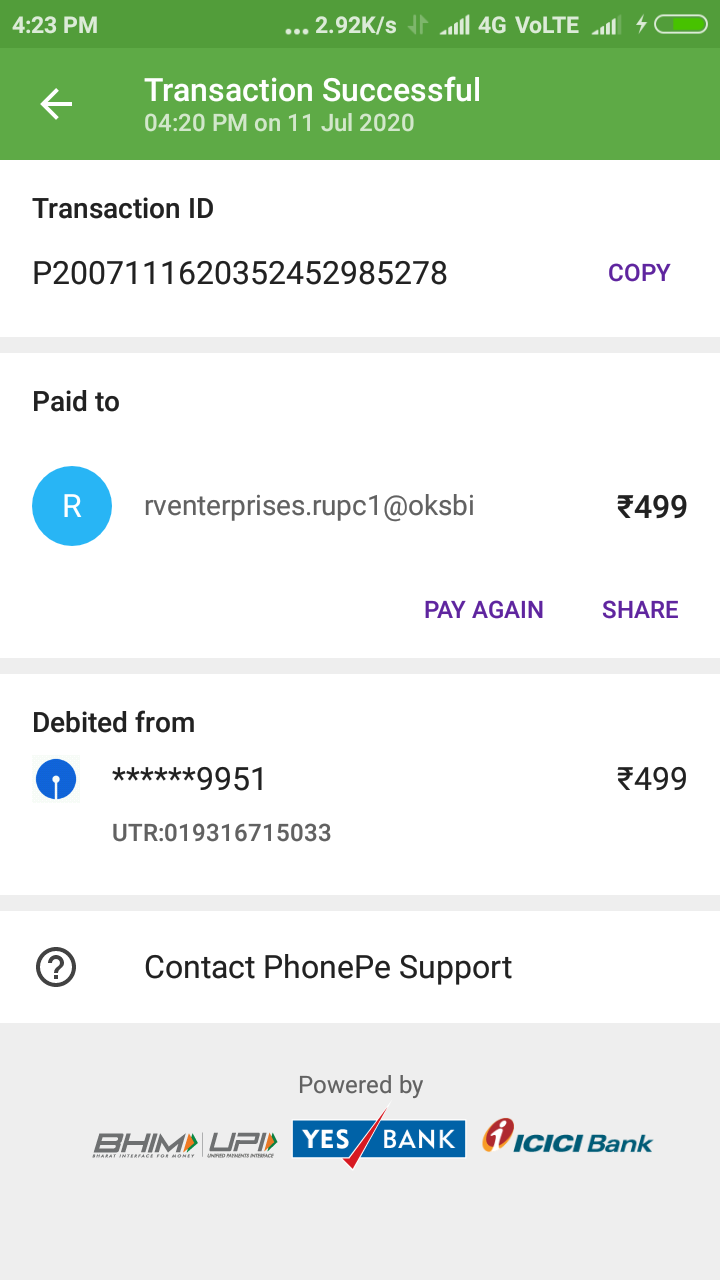
Task: Click the blue R recipient avatar
Action: [72, 506]
